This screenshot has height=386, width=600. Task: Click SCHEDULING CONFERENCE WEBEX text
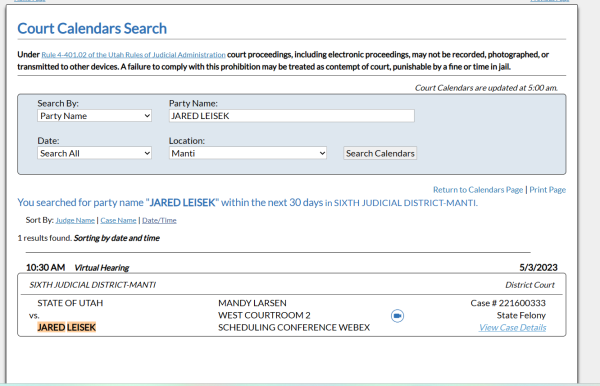(294, 327)
